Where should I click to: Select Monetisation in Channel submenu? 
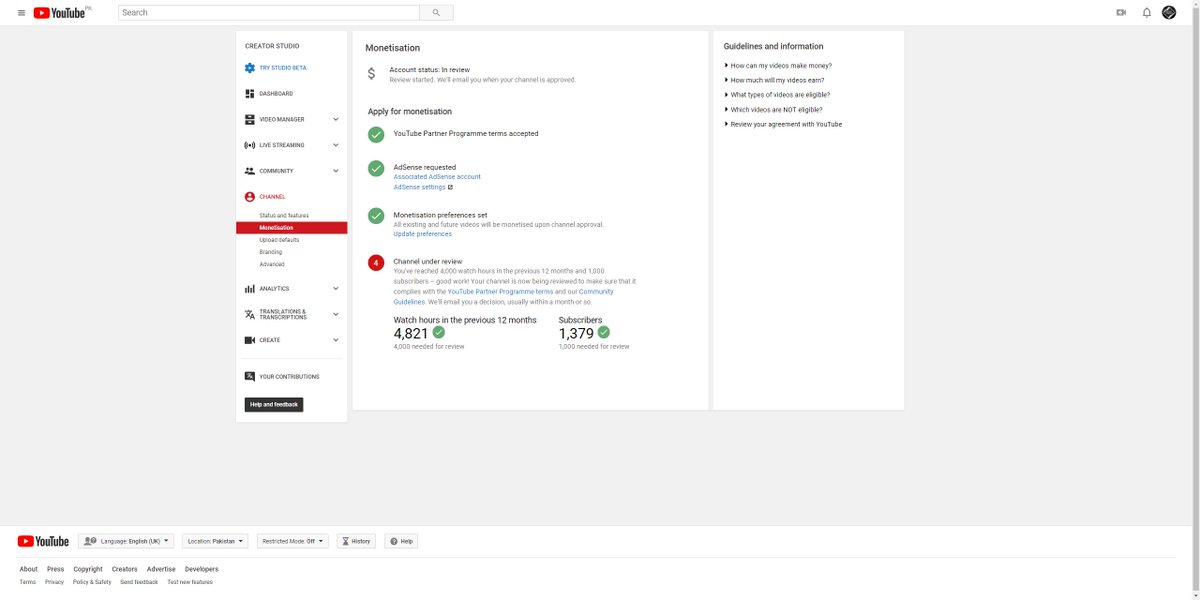(x=292, y=228)
